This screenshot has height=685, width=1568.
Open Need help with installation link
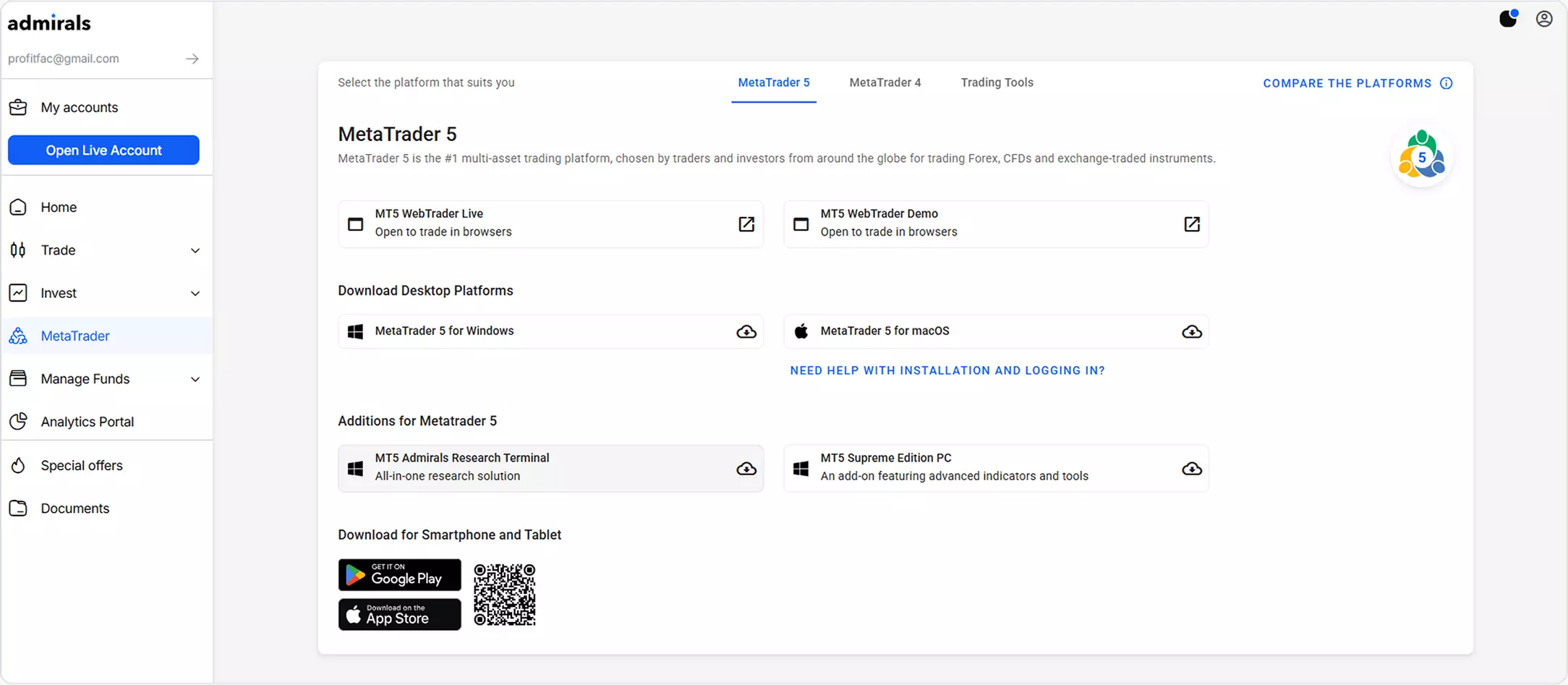(x=947, y=370)
